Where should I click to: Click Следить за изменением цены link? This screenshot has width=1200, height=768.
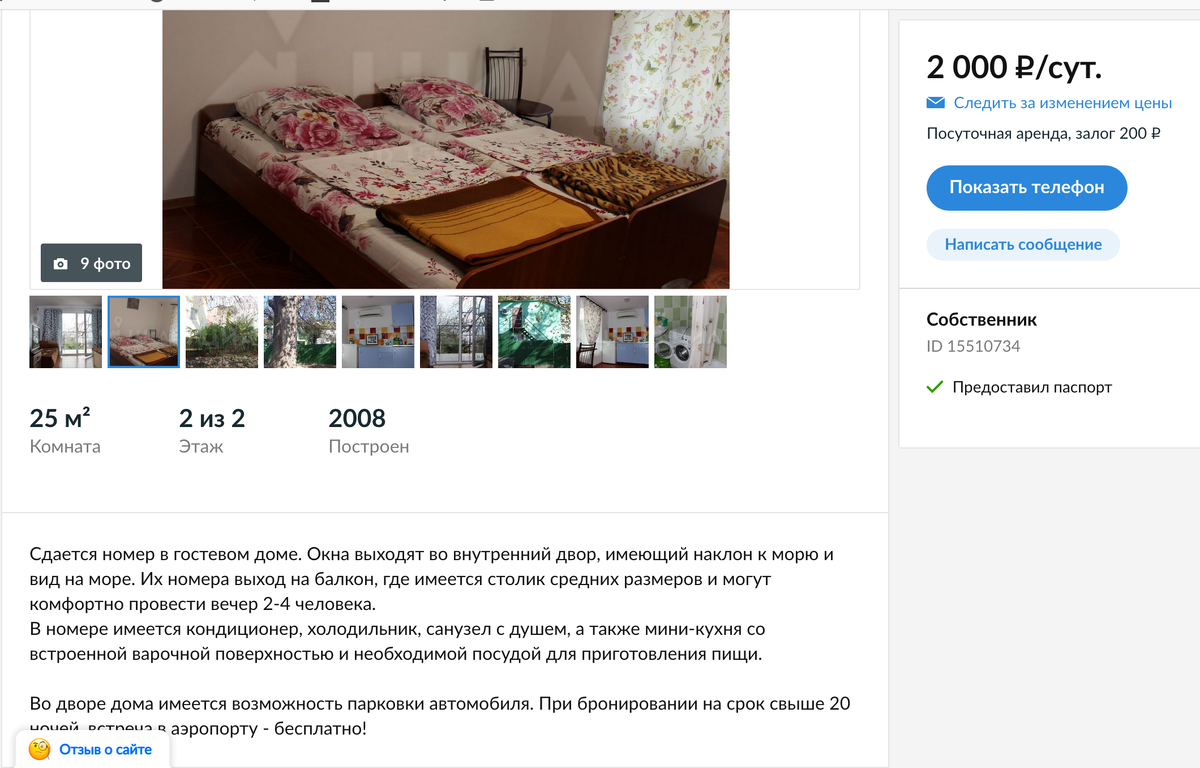pos(1062,103)
